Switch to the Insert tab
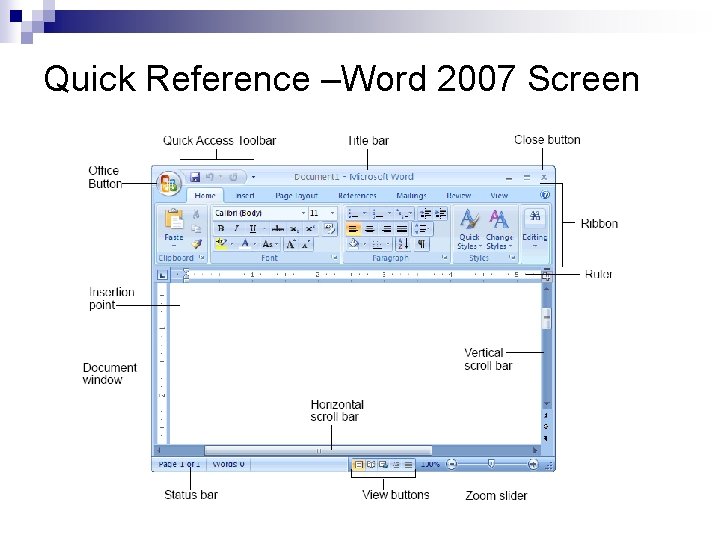The width and height of the screenshot is (720, 540). (245, 196)
